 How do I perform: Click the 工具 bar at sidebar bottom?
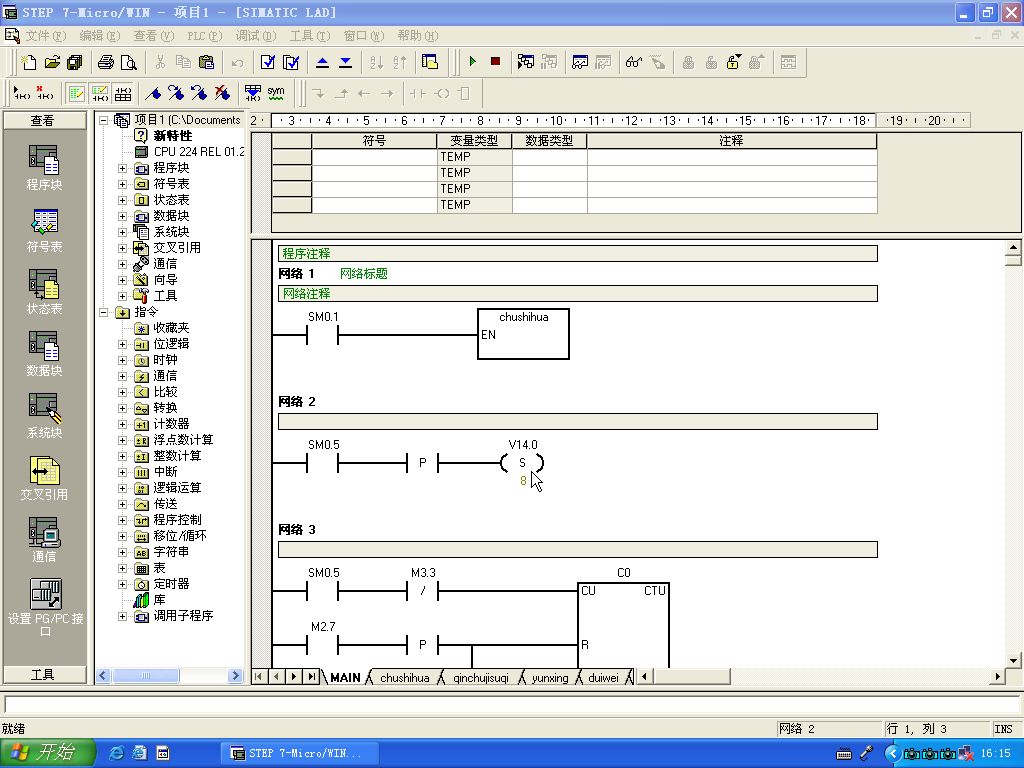click(x=42, y=675)
